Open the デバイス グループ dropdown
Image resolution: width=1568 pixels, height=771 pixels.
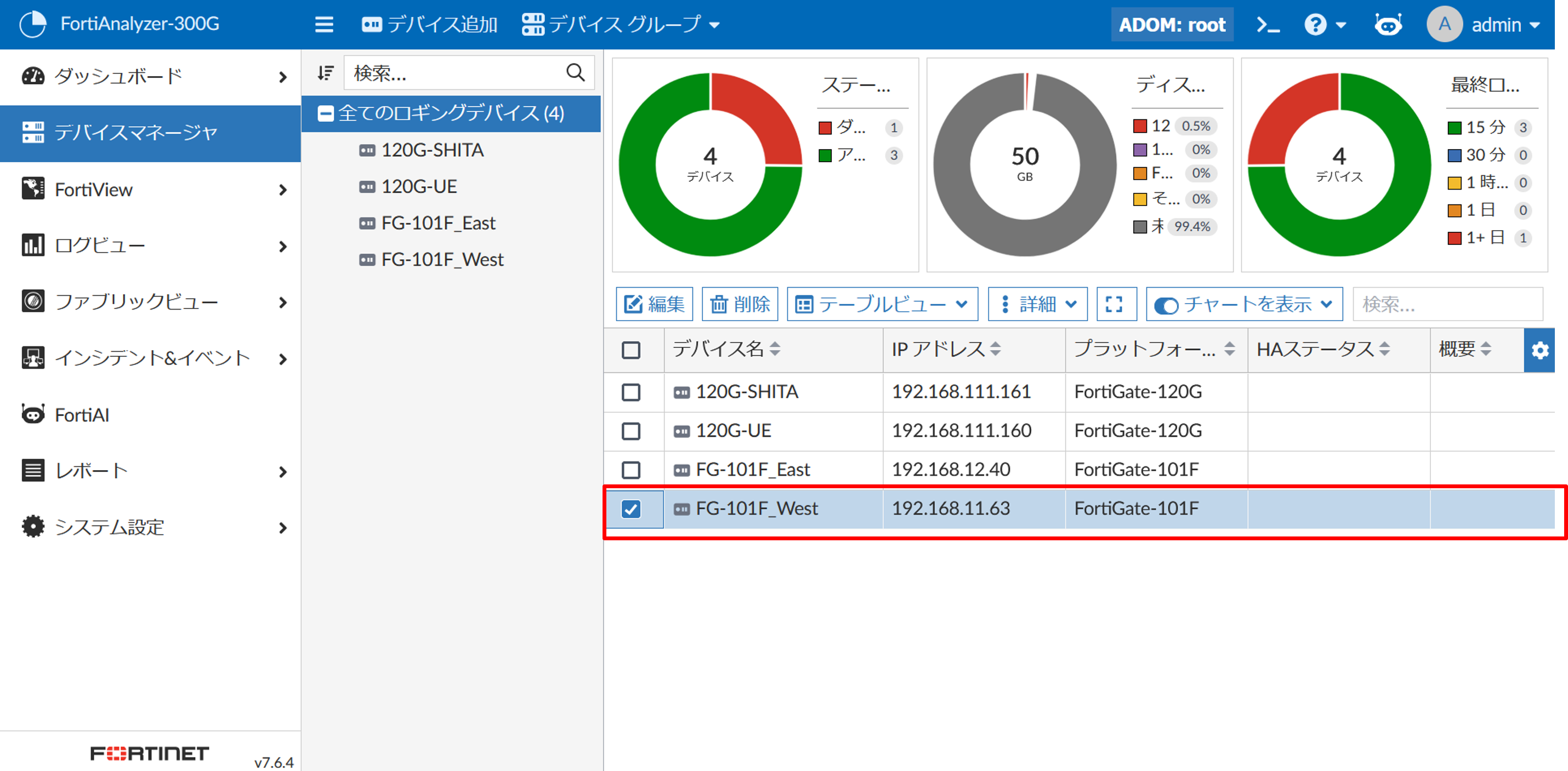621,25
